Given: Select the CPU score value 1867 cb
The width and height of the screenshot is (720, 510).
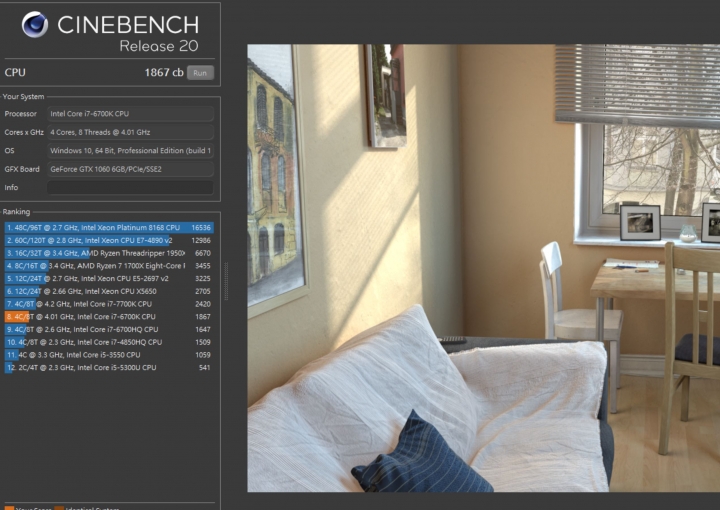Looking at the screenshot, I should coord(163,73).
